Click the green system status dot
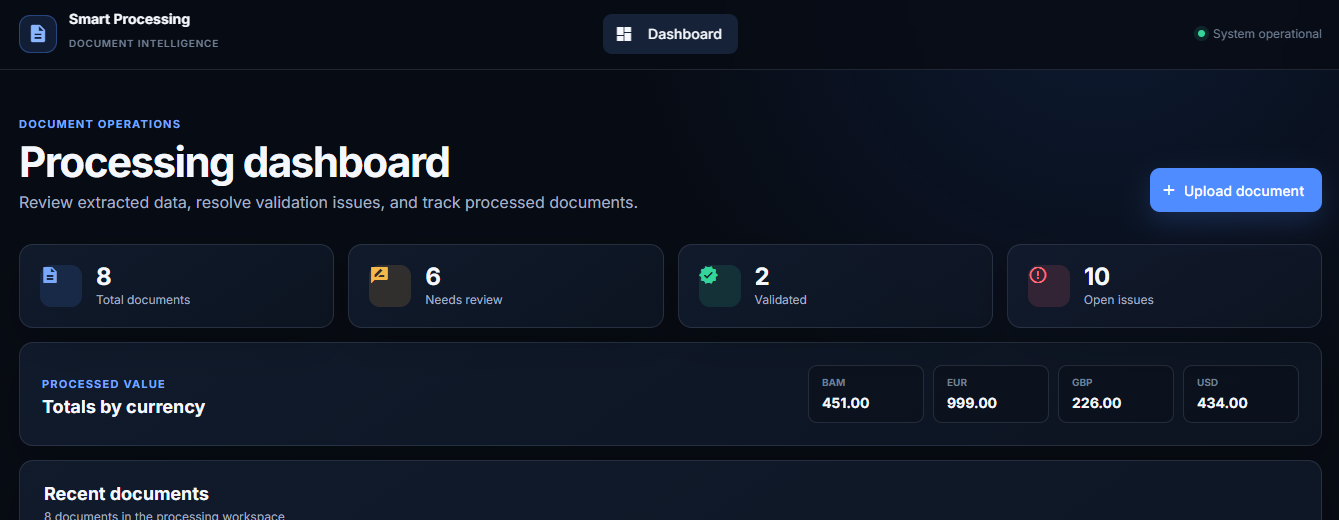1339x520 pixels. click(1201, 34)
